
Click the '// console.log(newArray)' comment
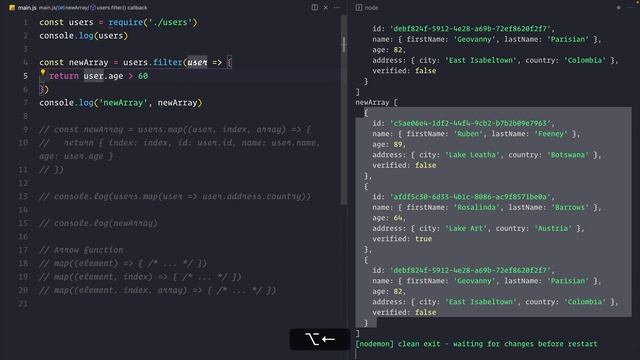click(x=98, y=223)
